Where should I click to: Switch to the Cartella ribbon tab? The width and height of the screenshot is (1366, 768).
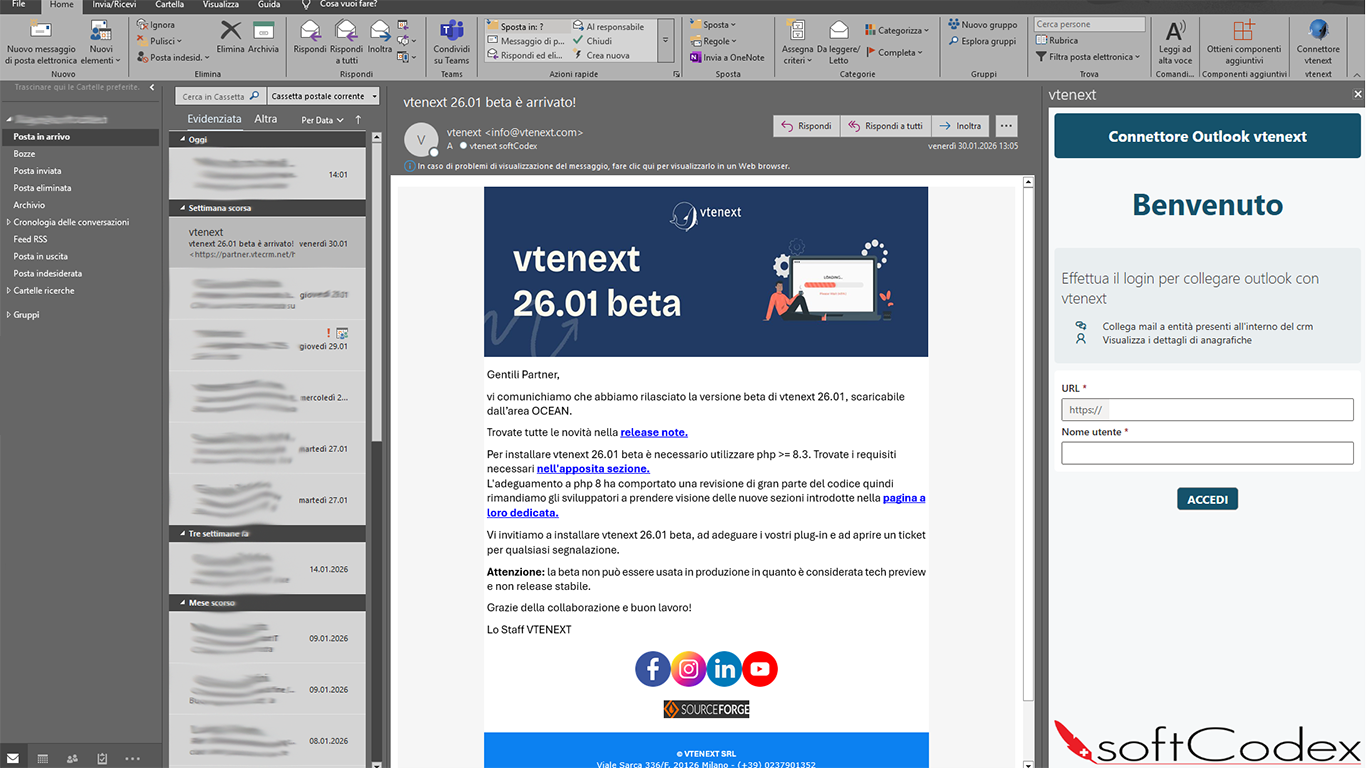(169, 5)
